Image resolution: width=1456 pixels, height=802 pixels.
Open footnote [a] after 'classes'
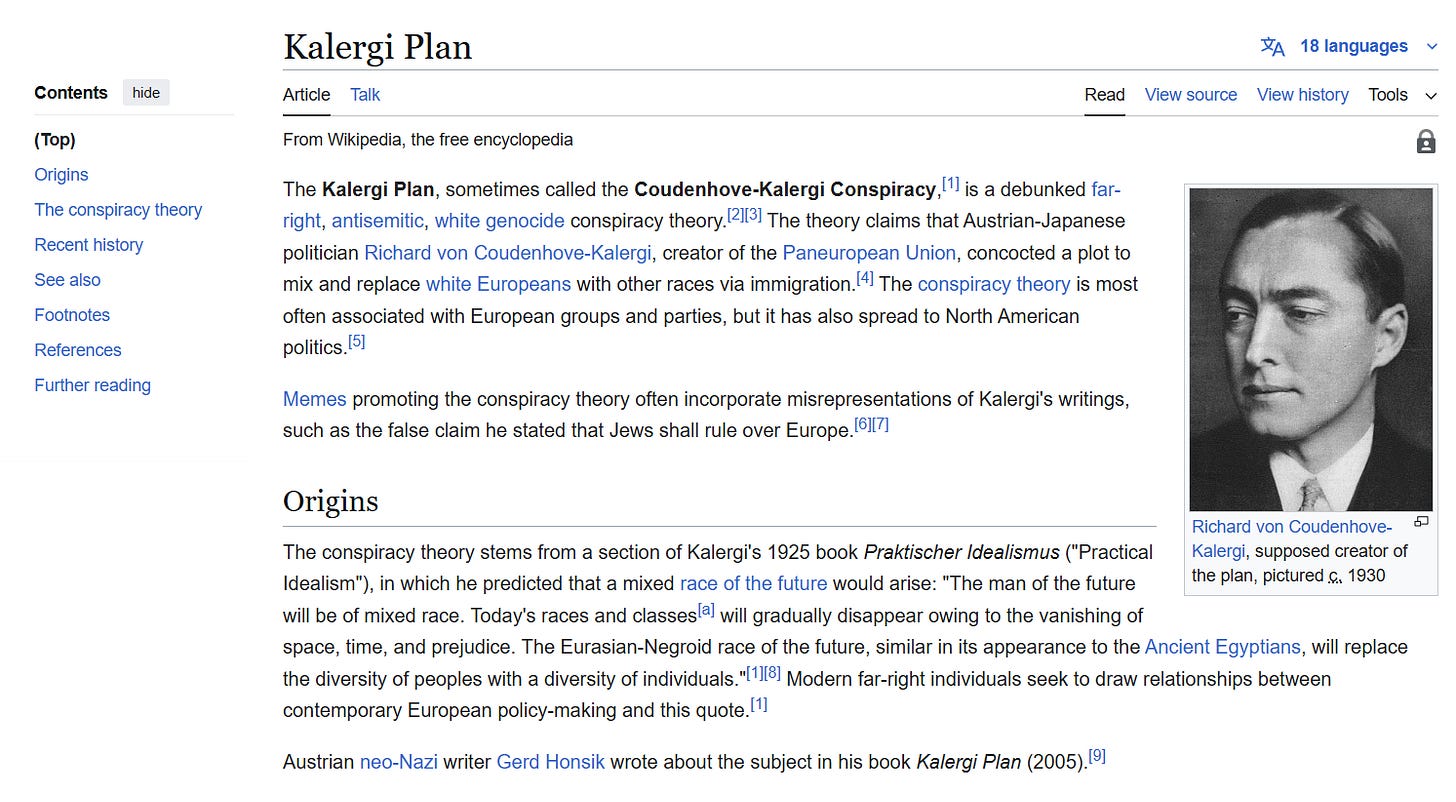coord(706,609)
